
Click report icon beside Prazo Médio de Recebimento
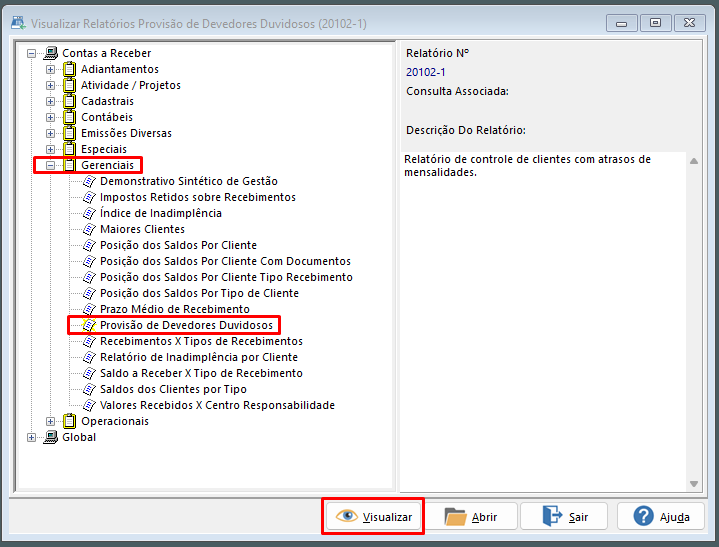click(x=89, y=309)
